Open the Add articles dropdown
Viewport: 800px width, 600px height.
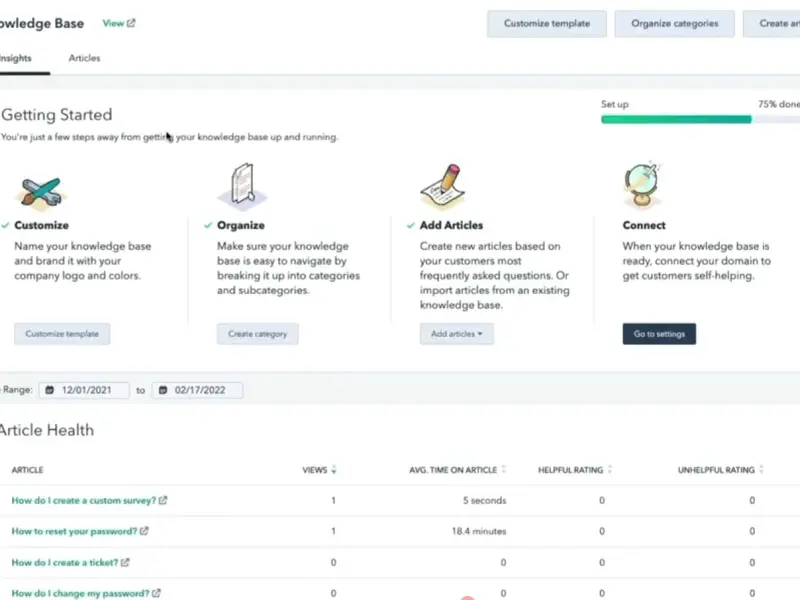click(x=456, y=334)
